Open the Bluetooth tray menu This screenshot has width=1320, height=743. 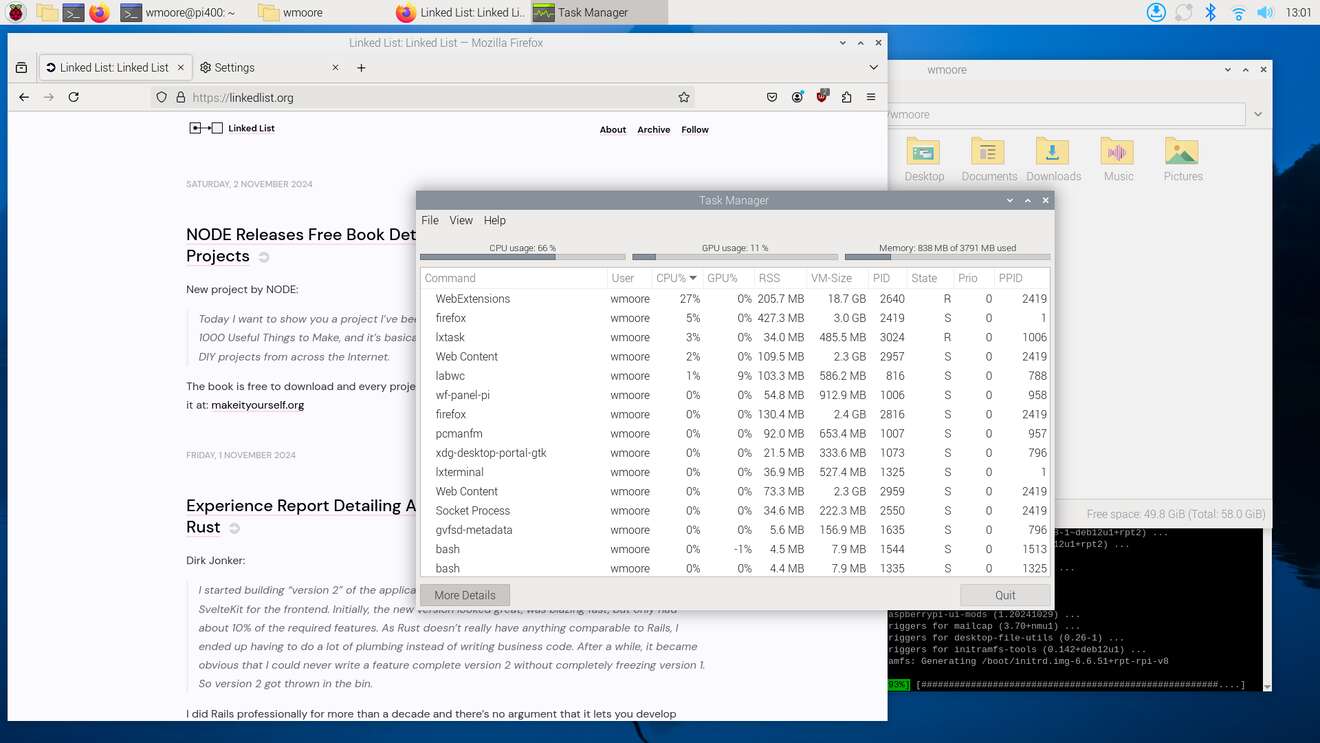coord(1210,13)
